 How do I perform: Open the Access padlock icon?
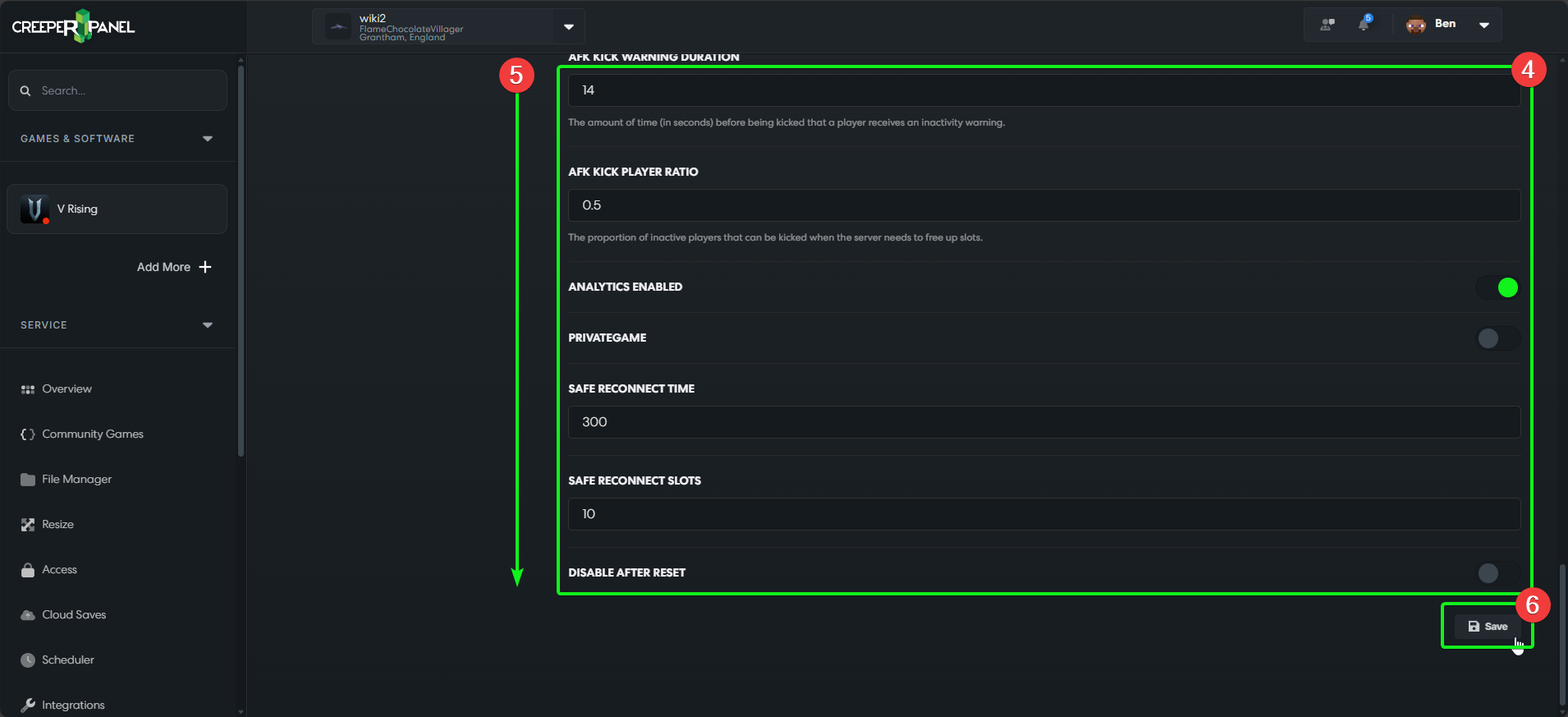(27, 569)
